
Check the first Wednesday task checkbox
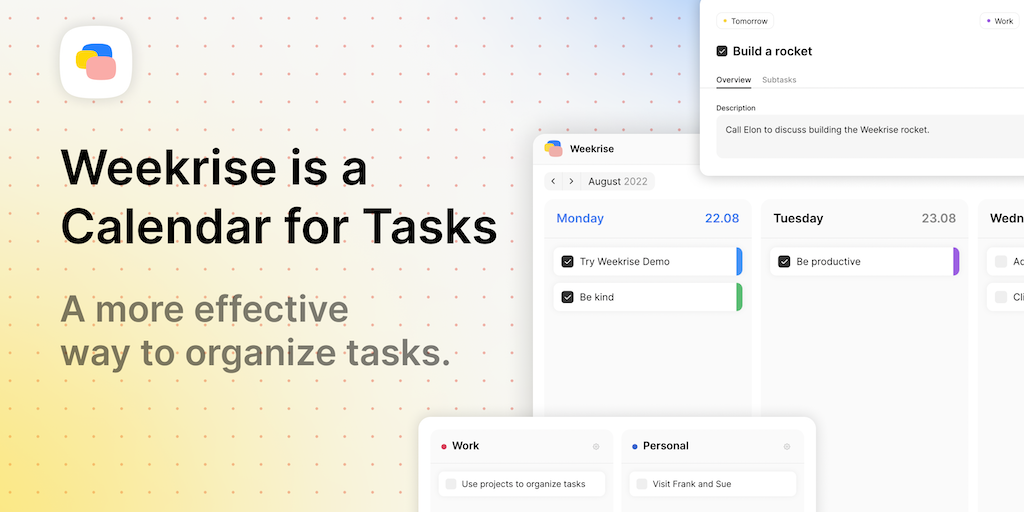(1000, 261)
